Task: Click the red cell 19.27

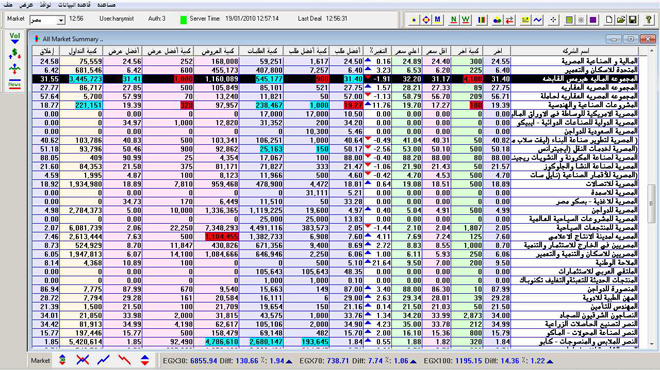Action: 353,105
